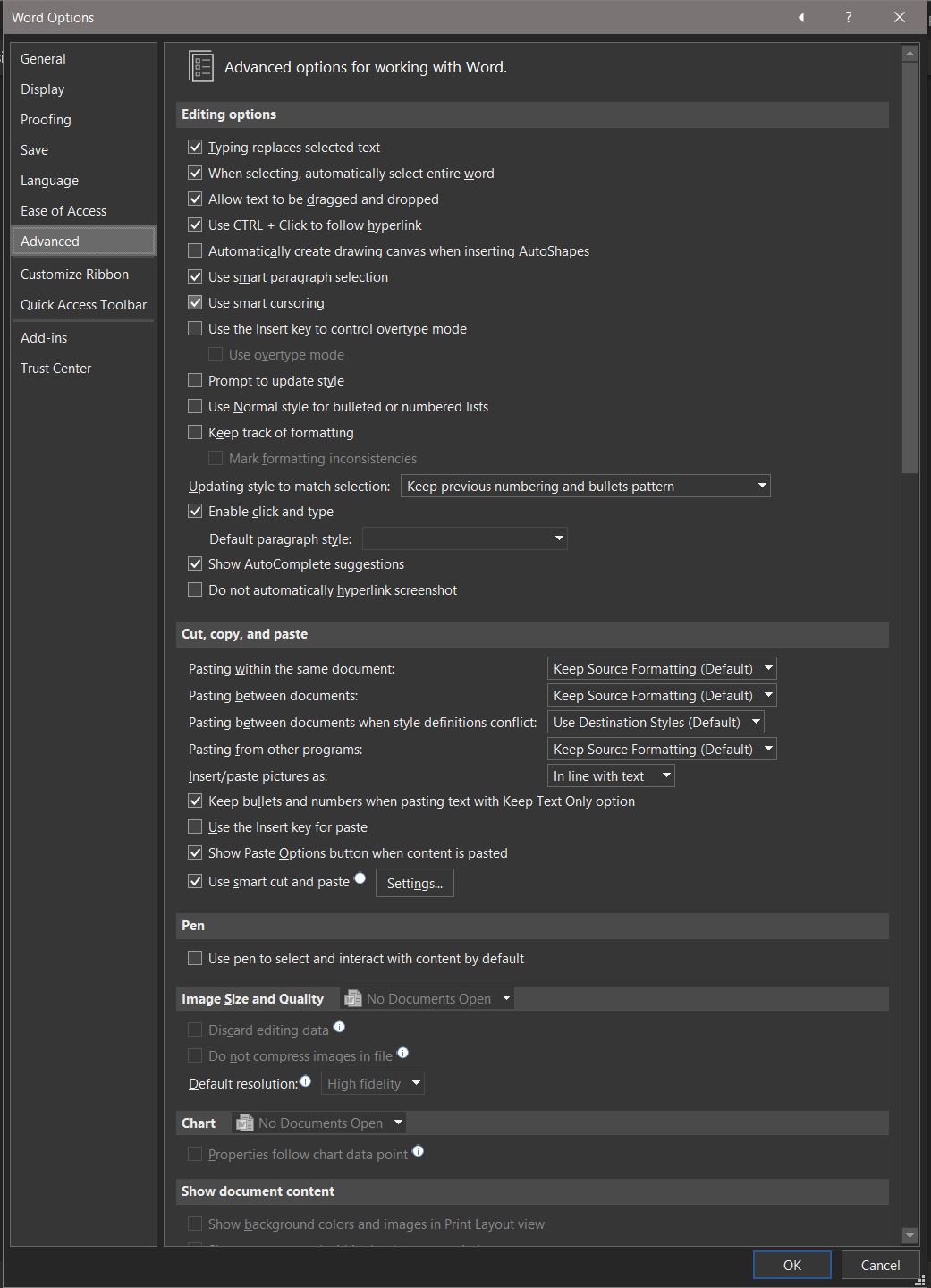Enable Use Normal style for bulleted lists
Image resolution: width=931 pixels, height=1288 pixels.
pos(195,406)
